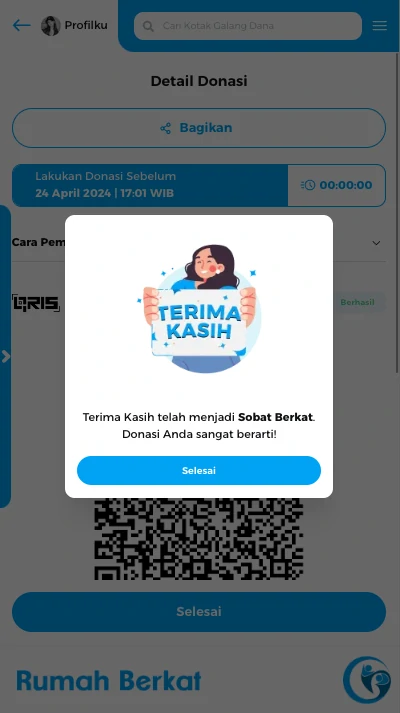Click the QRIS logo
Viewport: 400px width, 713px height.
36,303
